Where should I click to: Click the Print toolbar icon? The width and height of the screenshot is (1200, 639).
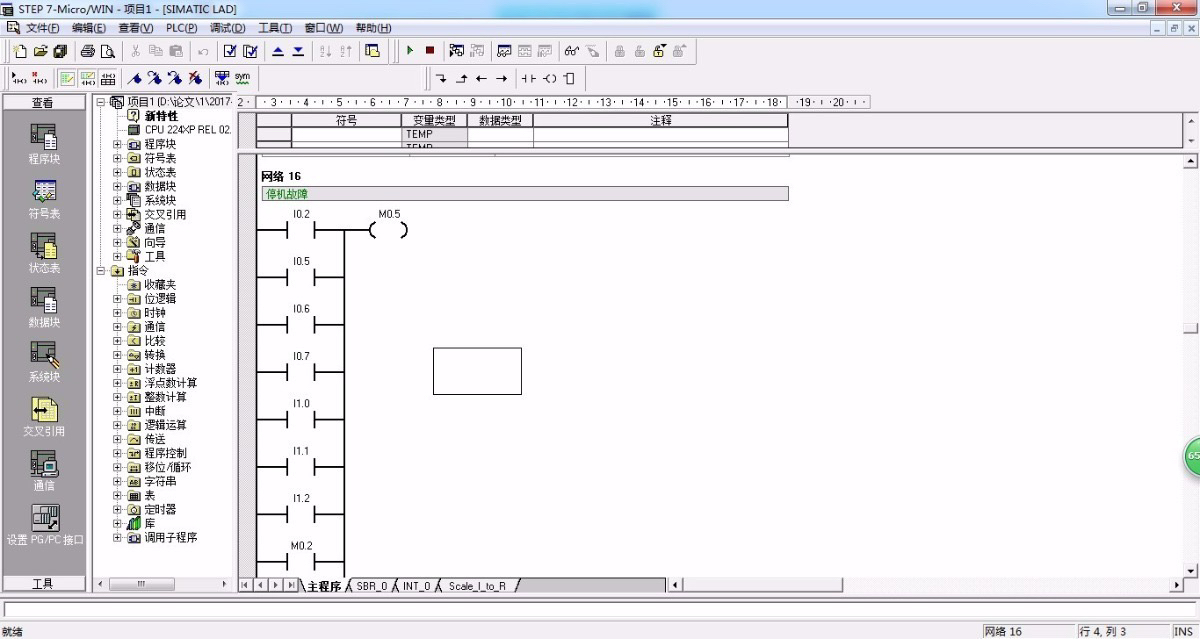click(x=88, y=51)
